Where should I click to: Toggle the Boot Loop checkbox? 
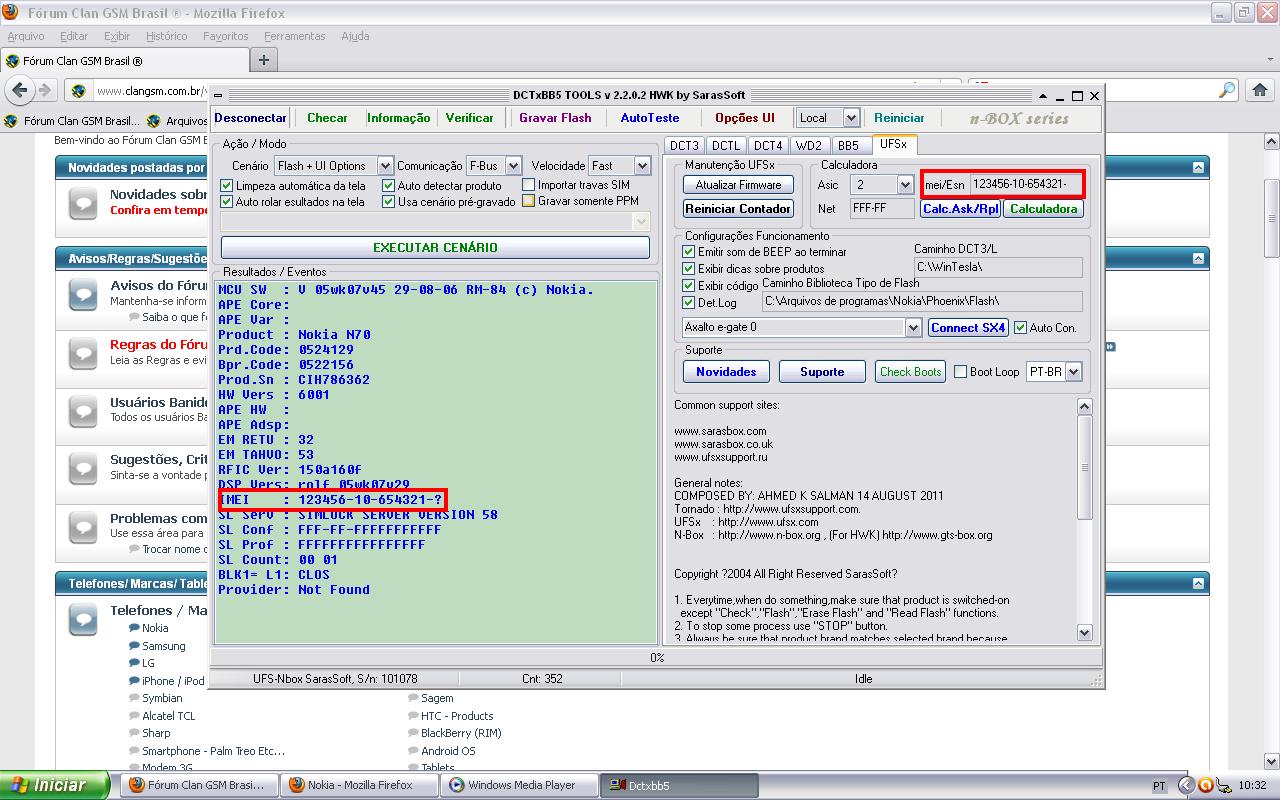click(961, 372)
